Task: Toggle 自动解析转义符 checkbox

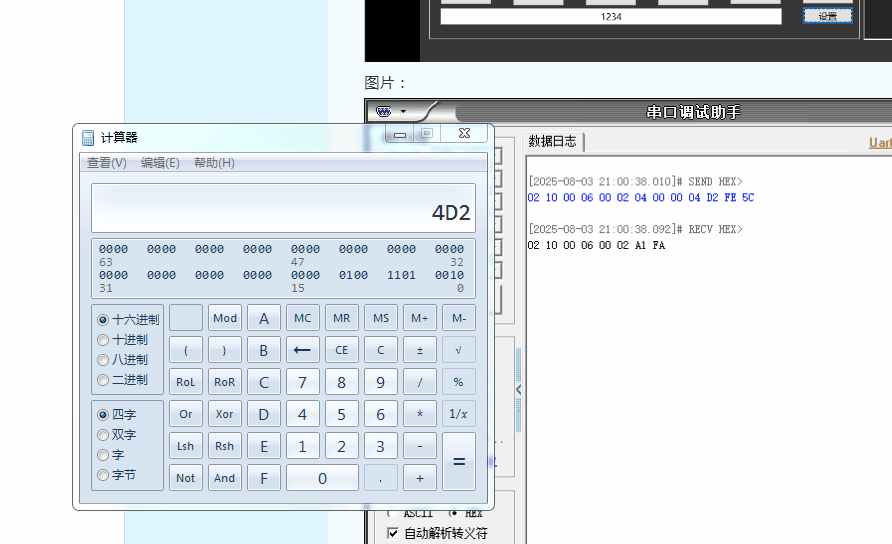Action: point(392,533)
